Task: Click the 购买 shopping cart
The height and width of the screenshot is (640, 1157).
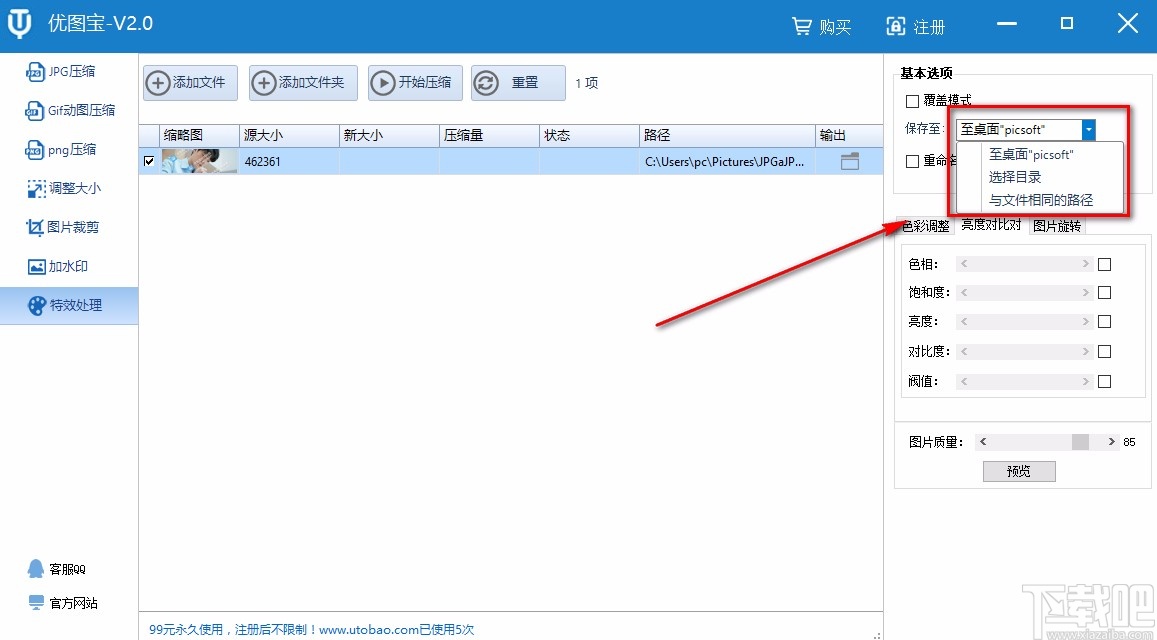Action: click(821, 27)
